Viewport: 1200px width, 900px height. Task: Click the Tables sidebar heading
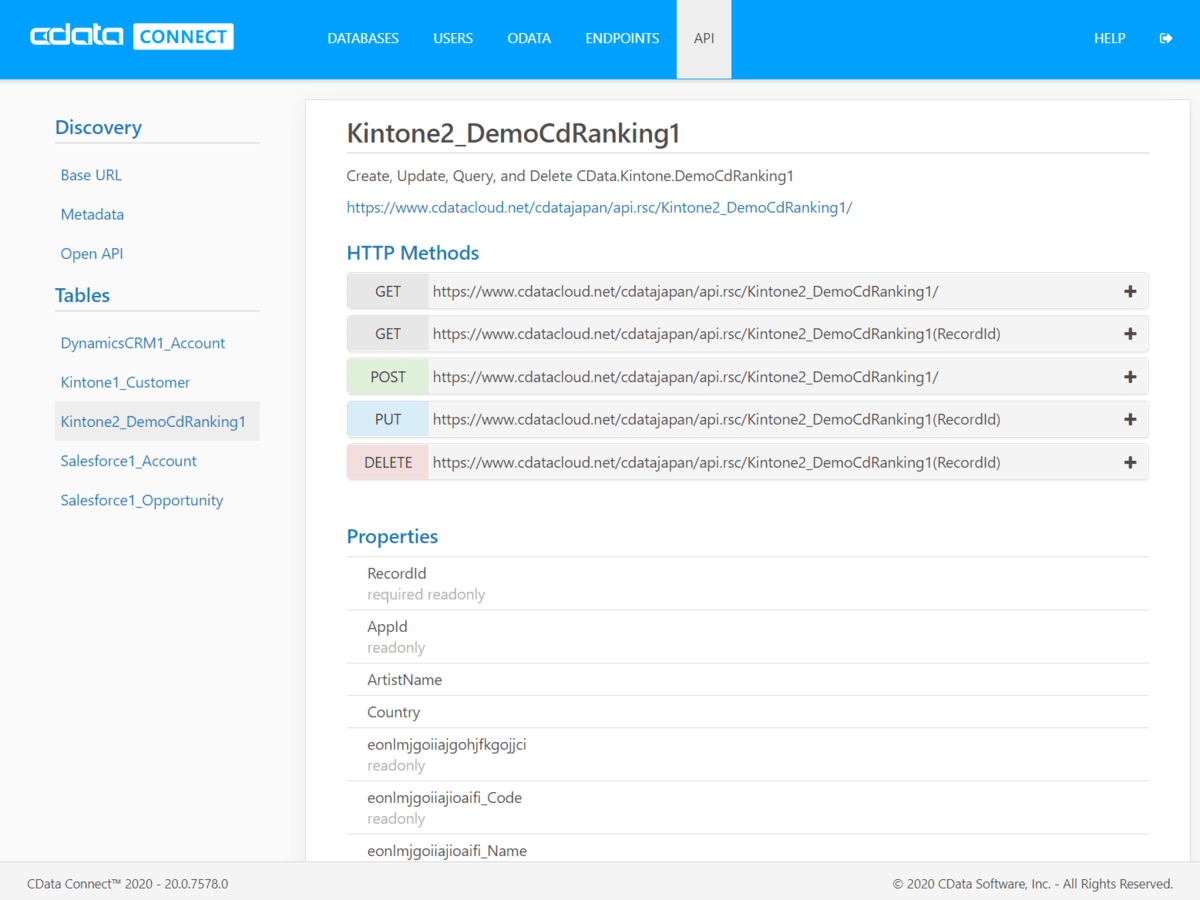(x=82, y=295)
